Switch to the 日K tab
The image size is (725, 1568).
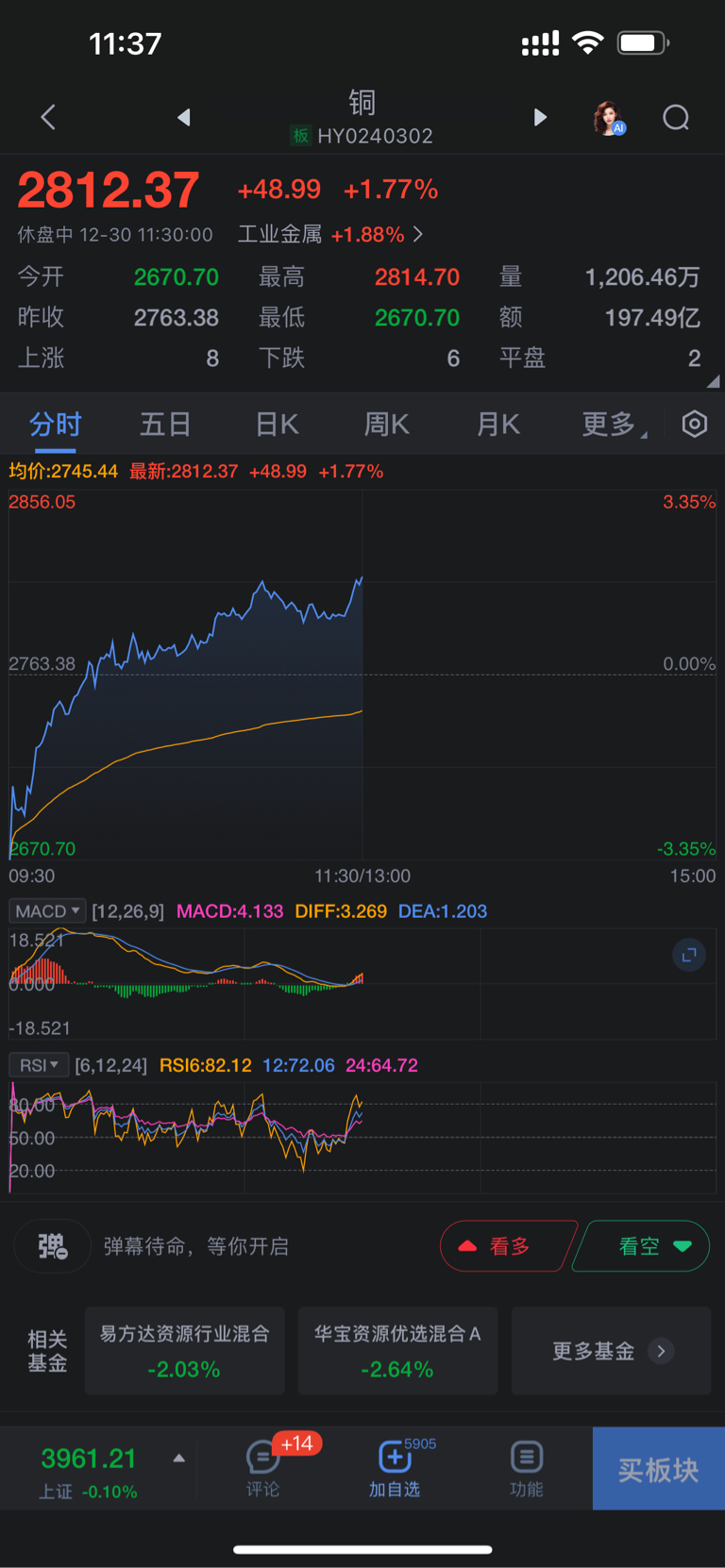tap(277, 425)
